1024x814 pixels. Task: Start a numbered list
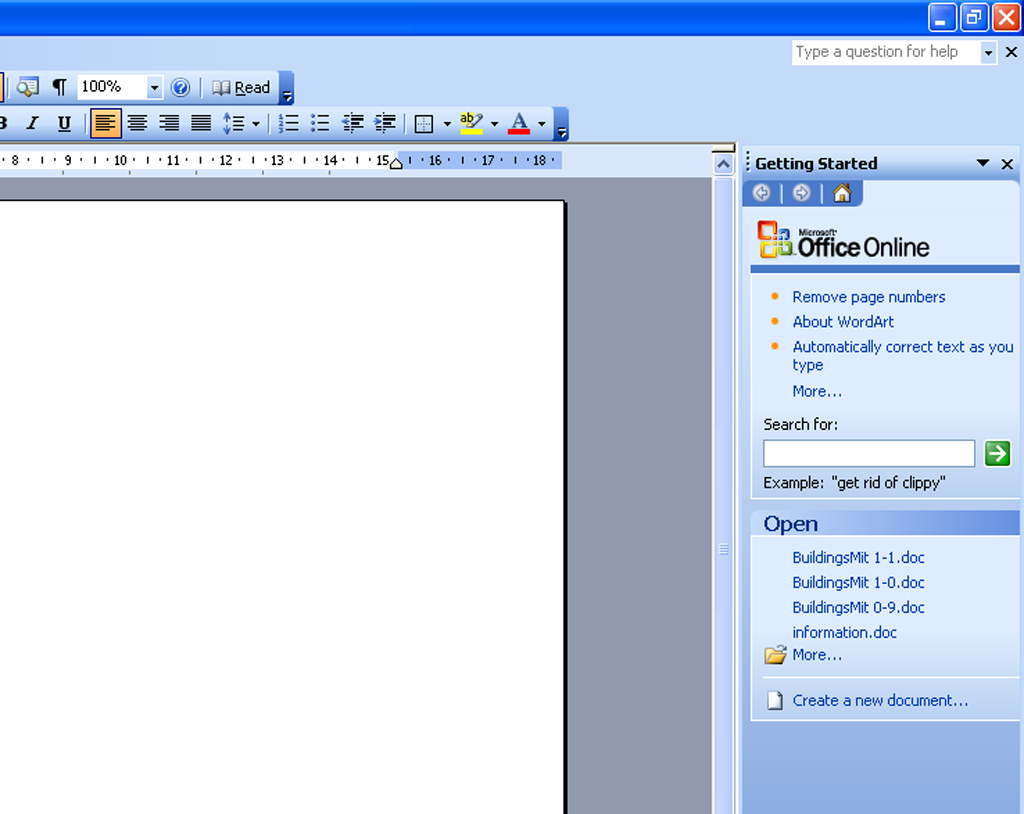click(x=288, y=123)
